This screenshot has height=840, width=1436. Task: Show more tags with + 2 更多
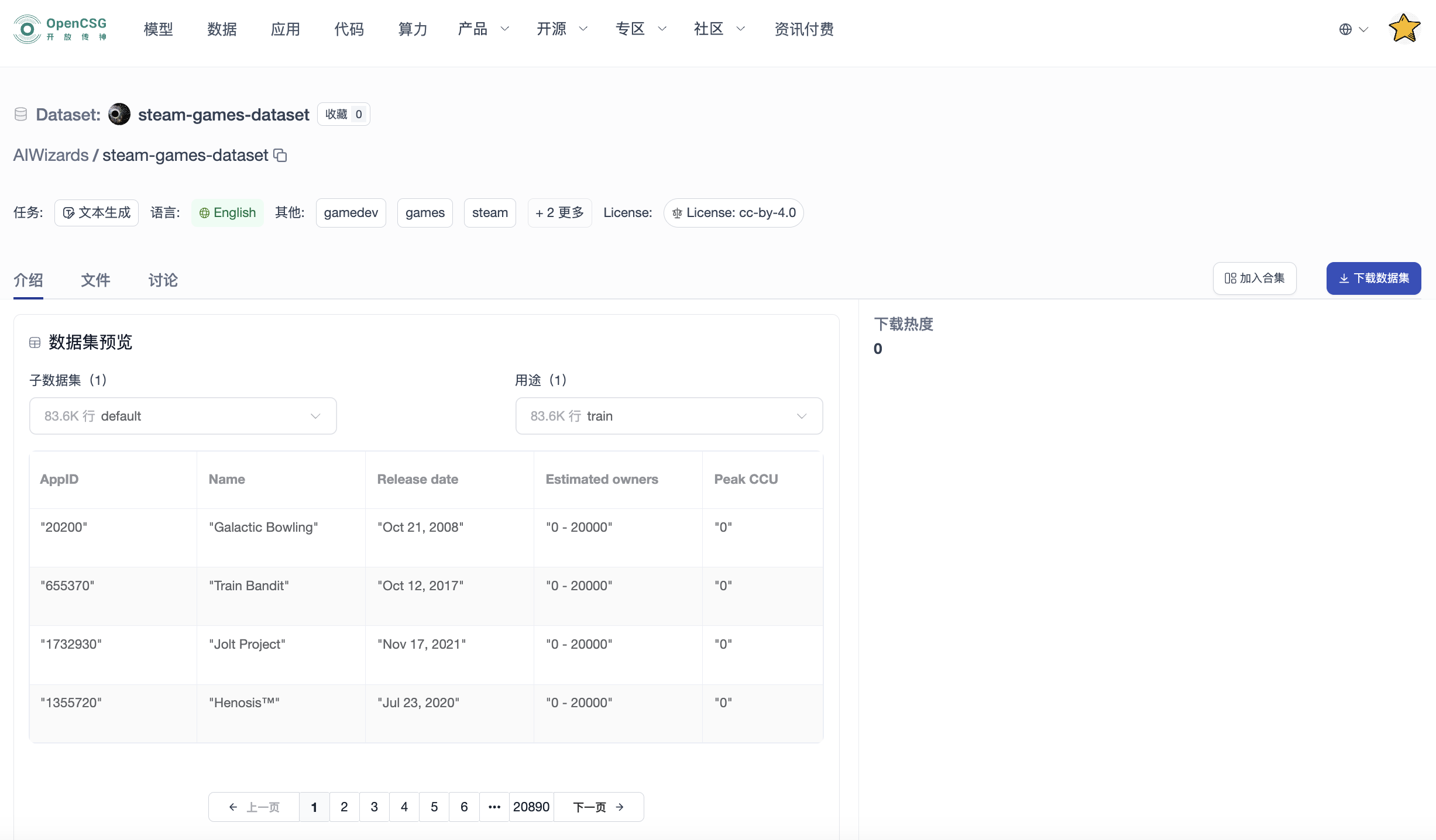click(559, 213)
